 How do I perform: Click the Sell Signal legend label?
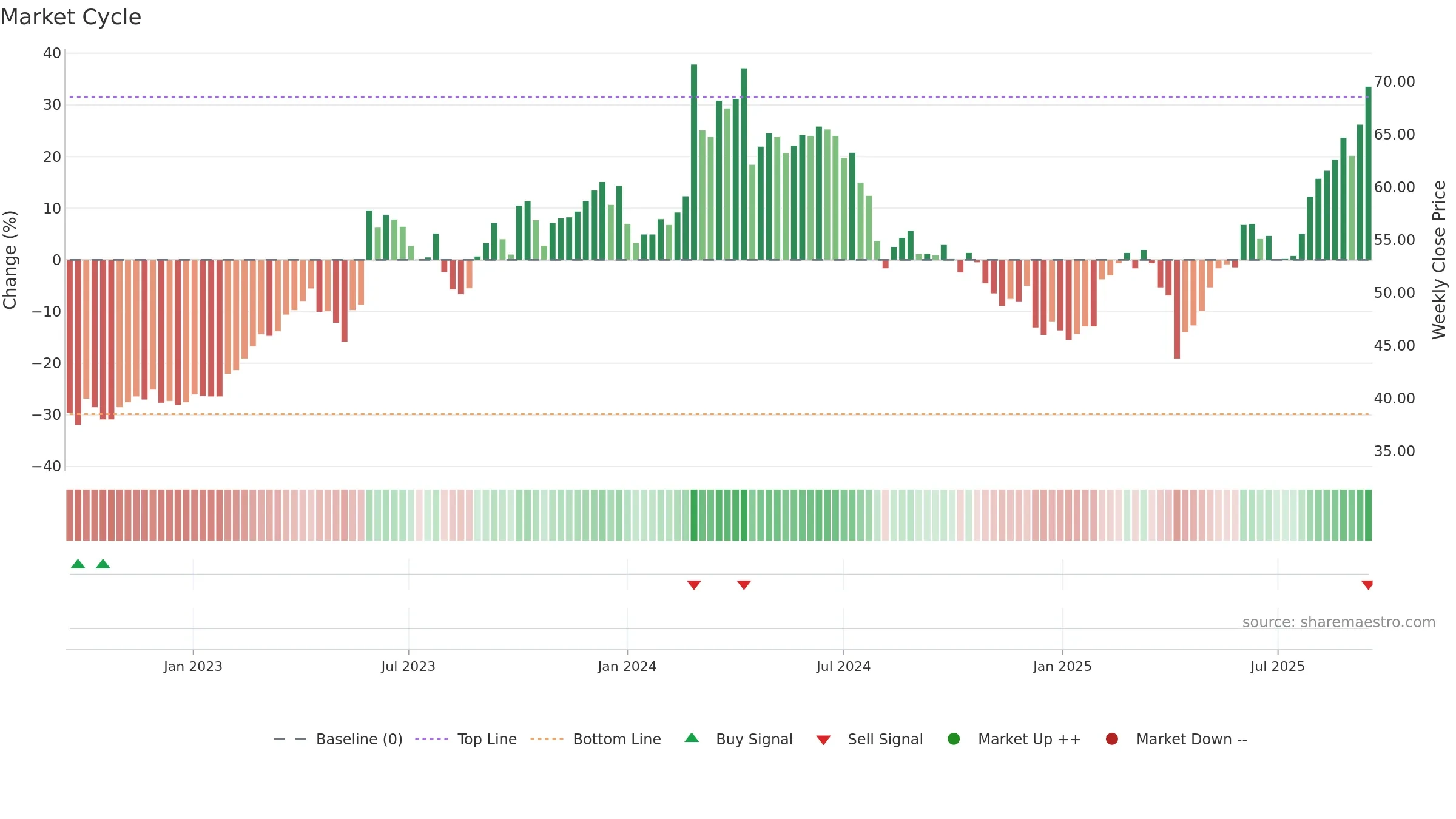click(x=885, y=739)
